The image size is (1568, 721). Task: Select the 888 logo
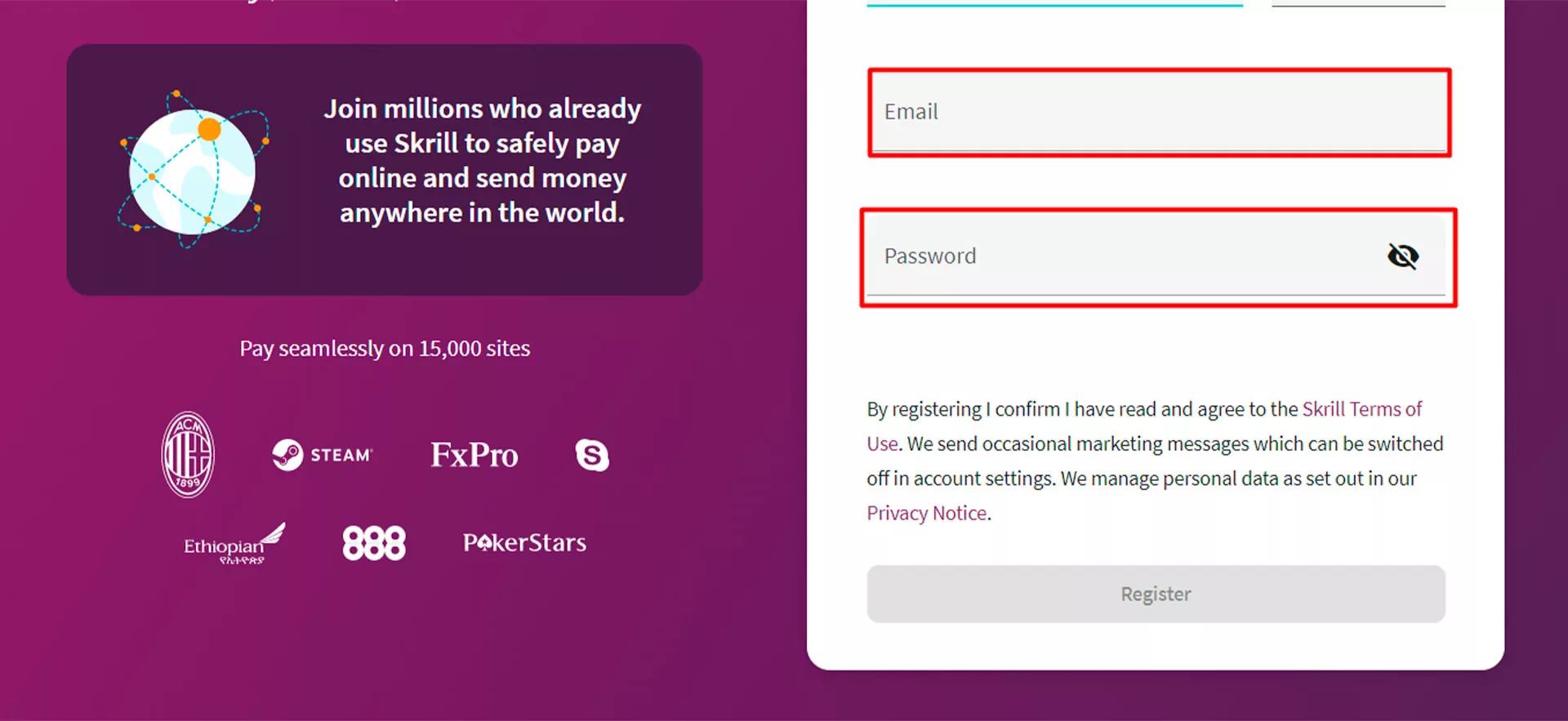tap(374, 543)
